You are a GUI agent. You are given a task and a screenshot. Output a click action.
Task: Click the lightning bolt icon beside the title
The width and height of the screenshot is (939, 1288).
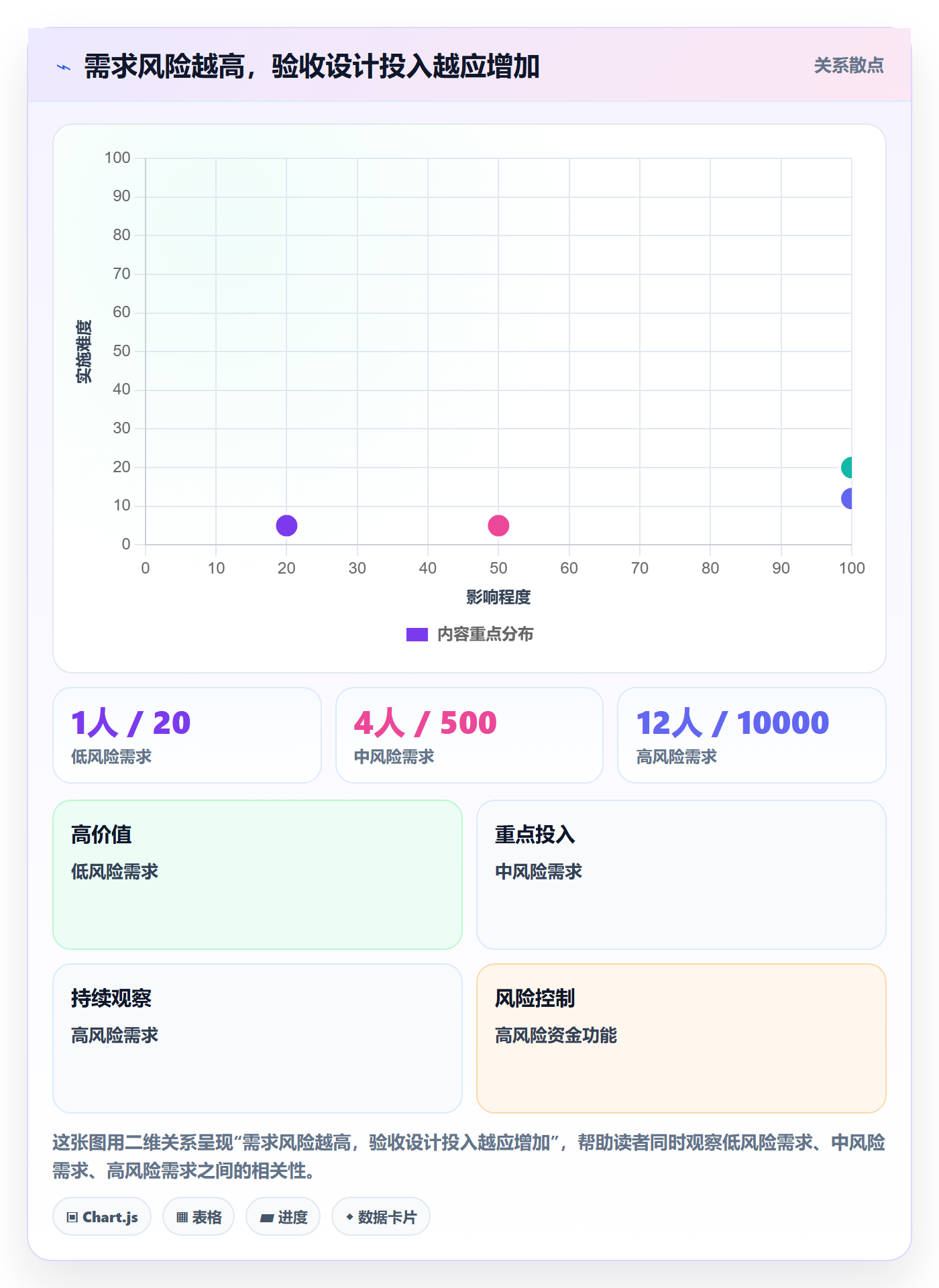point(64,67)
